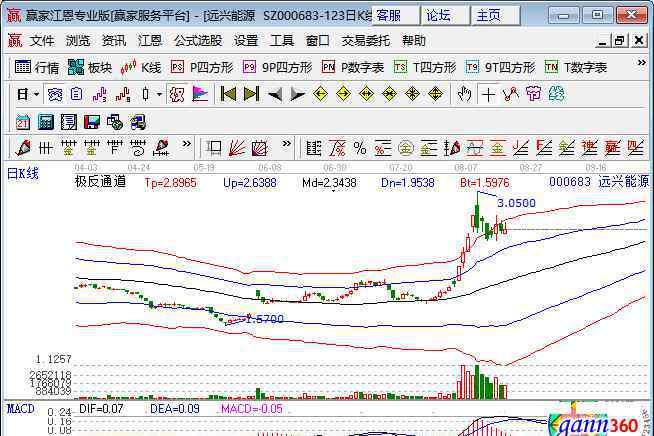Click the 主页 homepage button
This screenshot has width=654, height=436.
495,16
